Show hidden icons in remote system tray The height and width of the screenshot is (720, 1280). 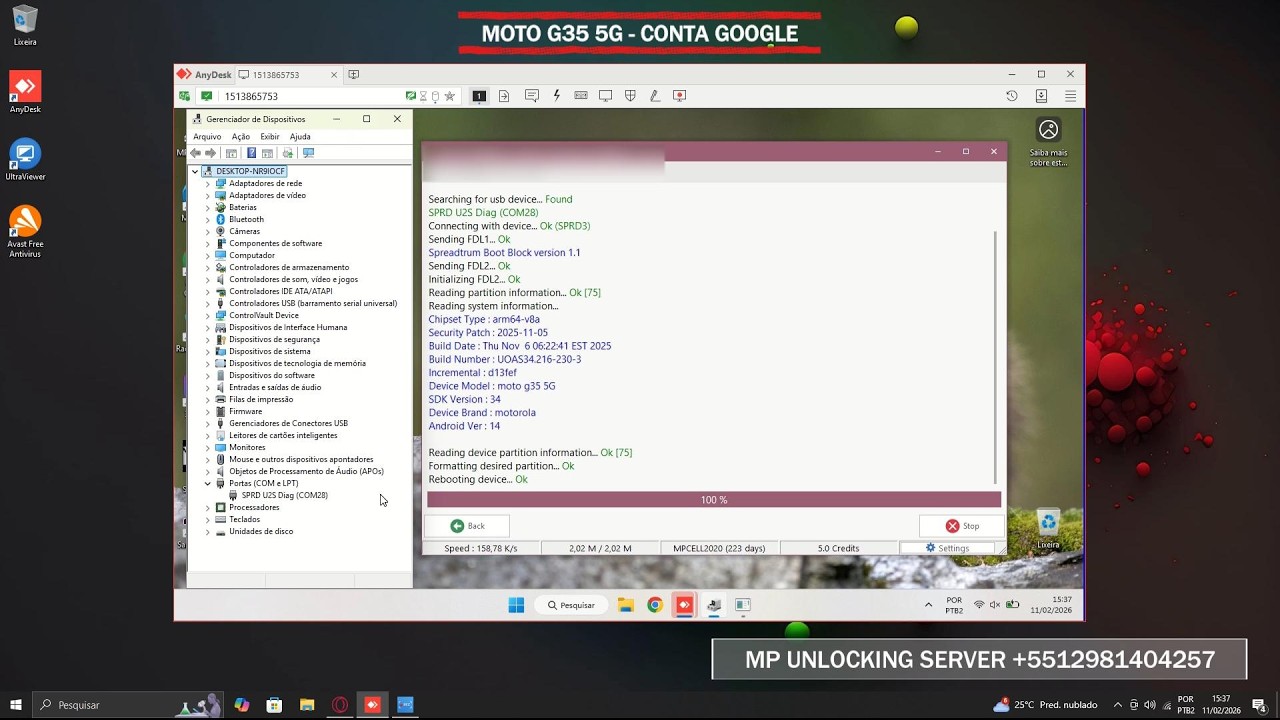(929, 605)
